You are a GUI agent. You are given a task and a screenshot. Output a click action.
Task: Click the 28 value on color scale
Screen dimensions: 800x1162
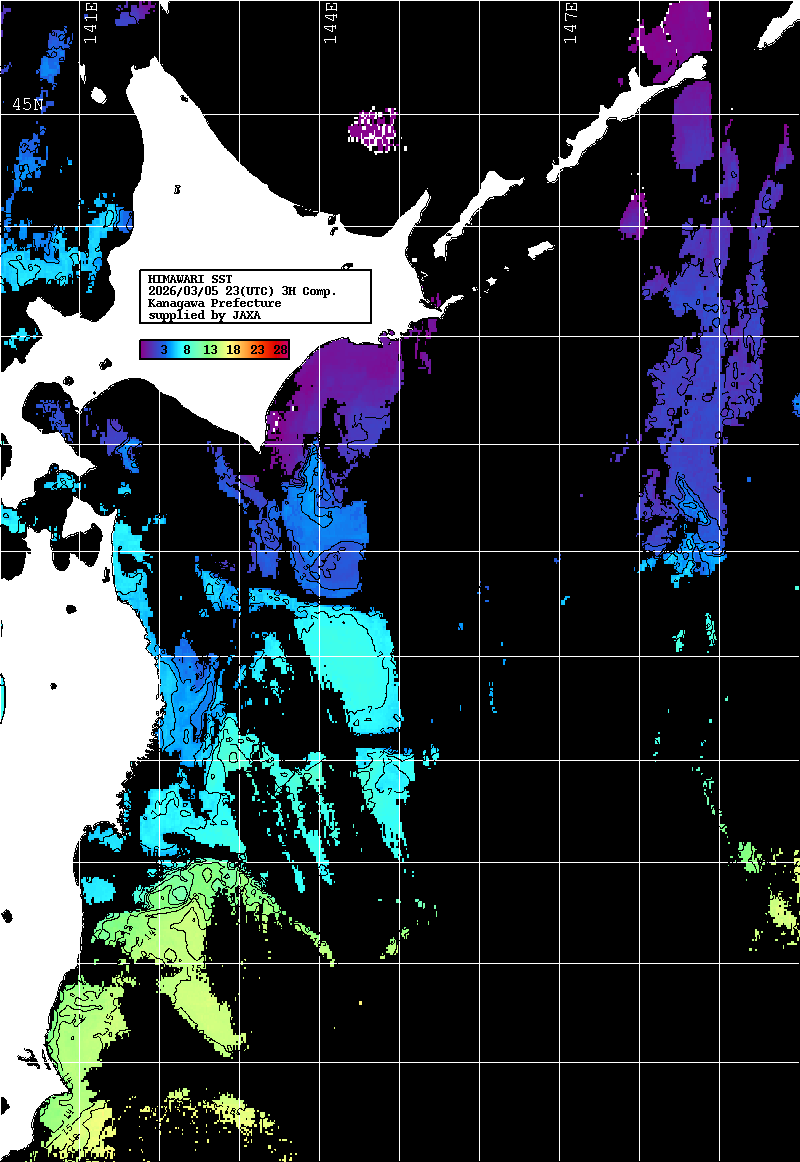click(x=280, y=350)
